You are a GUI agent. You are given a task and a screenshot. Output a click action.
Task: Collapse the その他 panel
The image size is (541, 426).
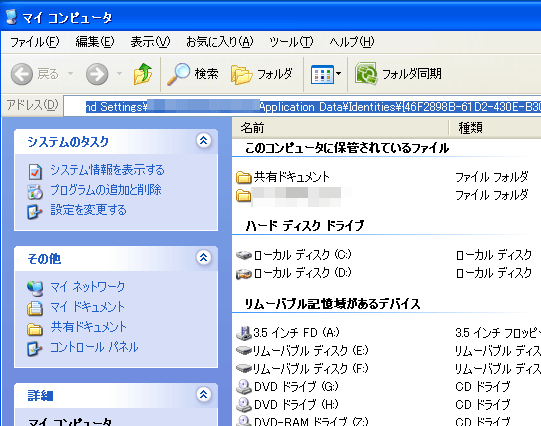click(x=204, y=257)
